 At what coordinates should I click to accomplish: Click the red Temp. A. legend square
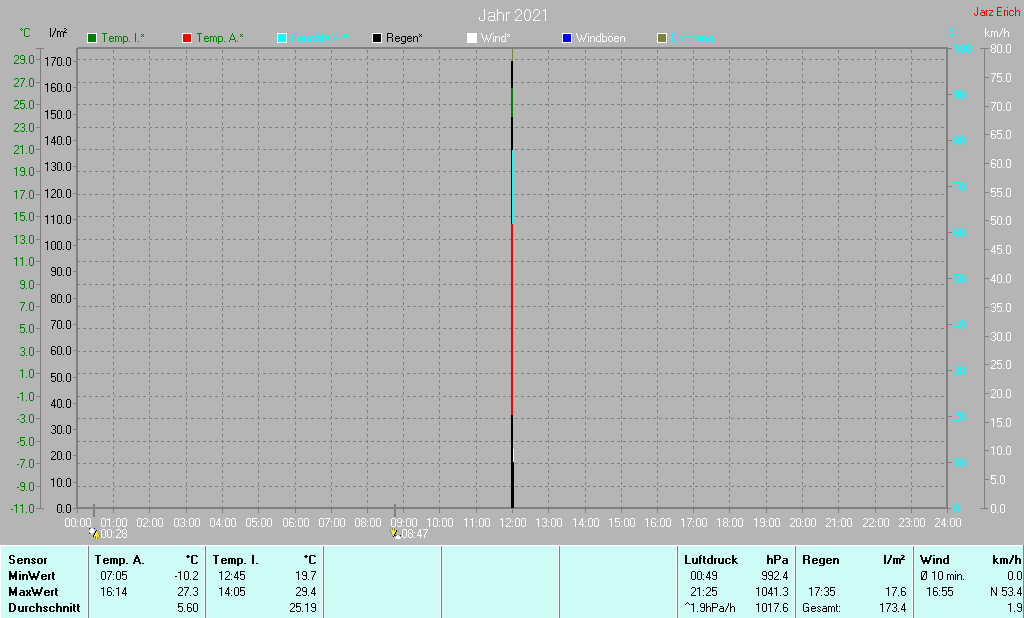187,38
